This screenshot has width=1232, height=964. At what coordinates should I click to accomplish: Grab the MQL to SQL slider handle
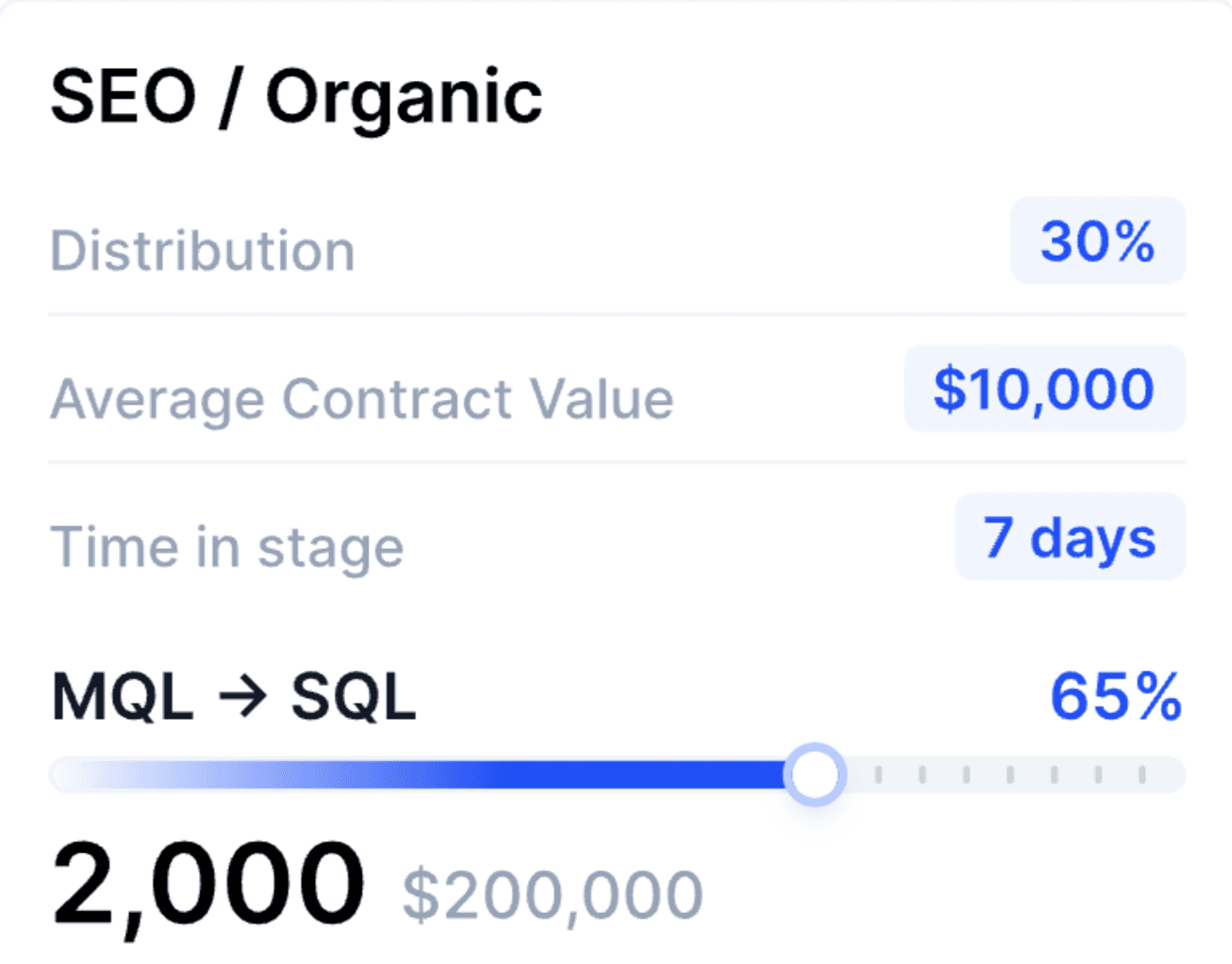coord(815,774)
